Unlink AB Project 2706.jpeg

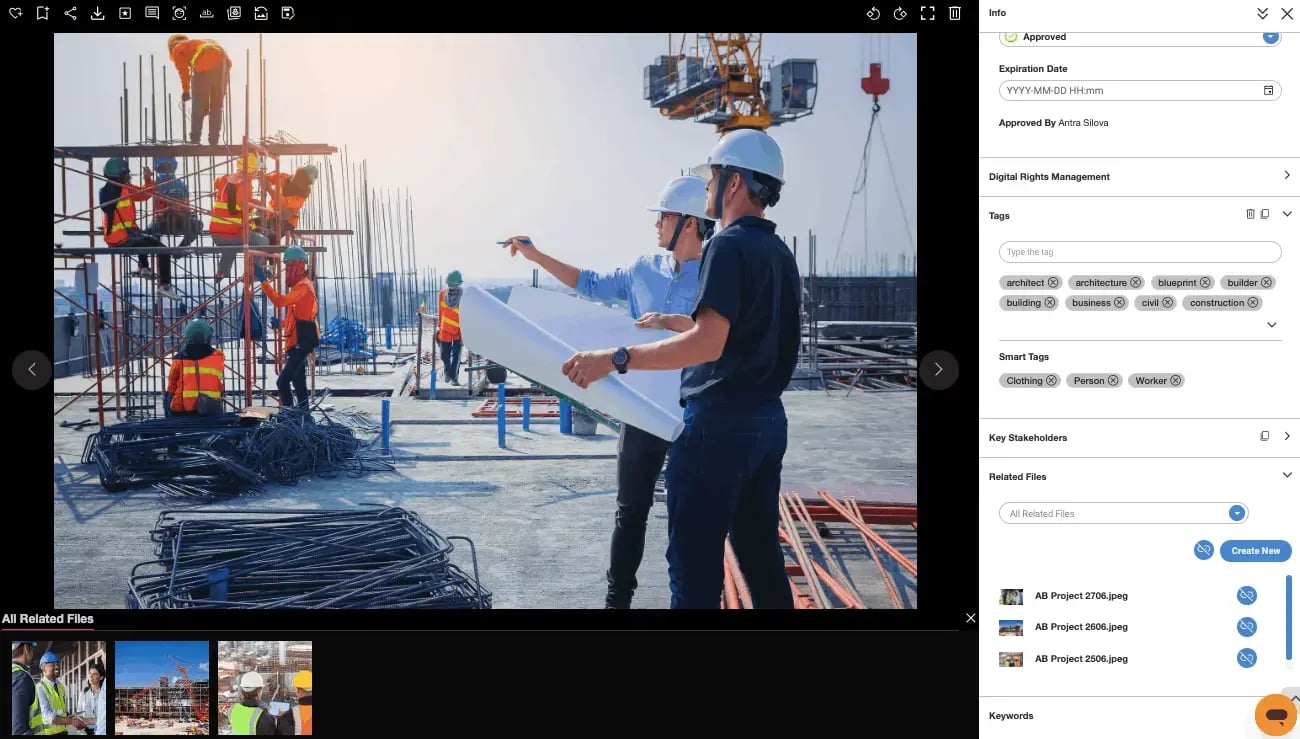coord(1246,594)
